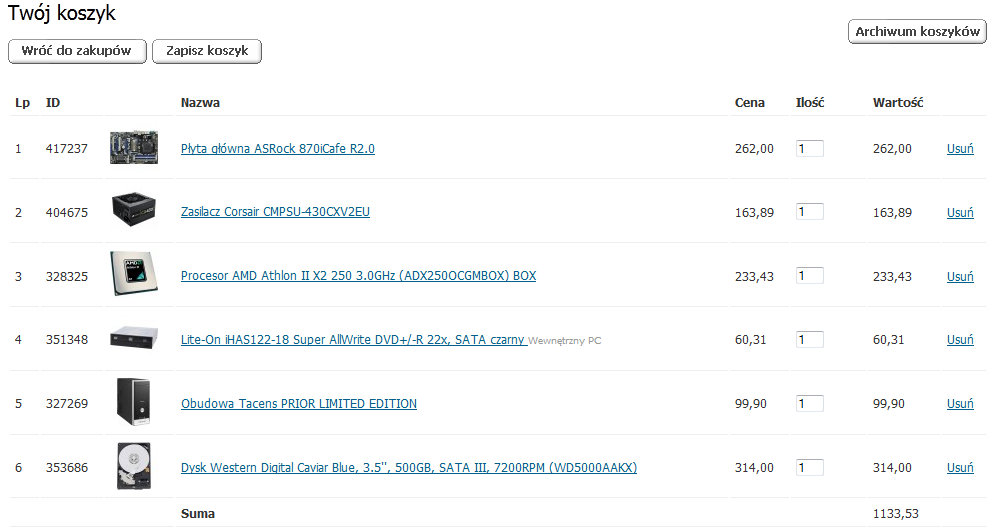Viewport: 996px width, 529px height.
Task: Save the cart with 'Zapisz koszyk'
Action: tap(207, 51)
